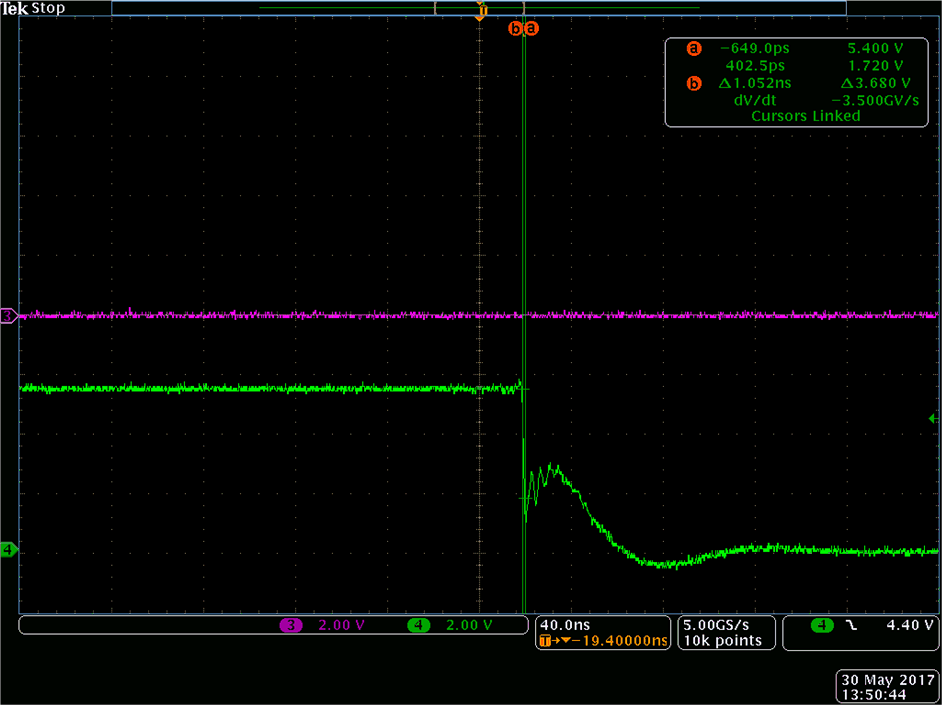Toggle the magenta channel 3 badge

(x=291, y=626)
